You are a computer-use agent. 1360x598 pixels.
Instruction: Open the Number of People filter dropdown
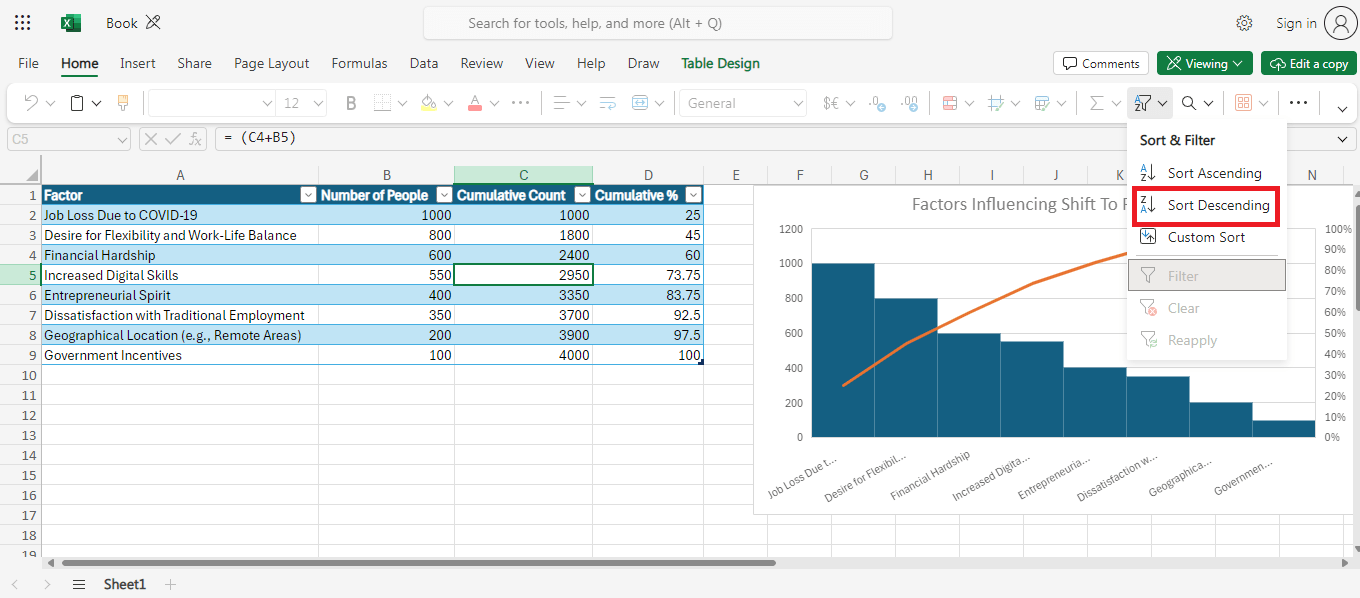(444, 195)
